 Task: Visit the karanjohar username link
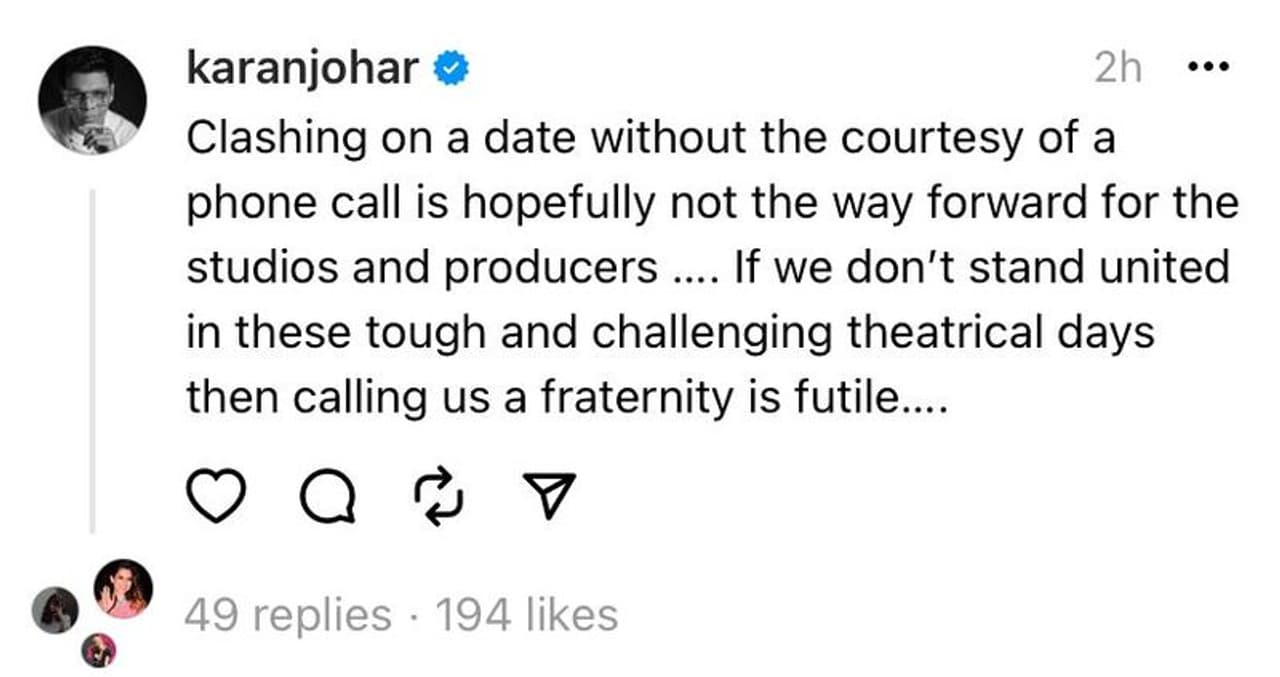pyautogui.click(x=302, y=70)
